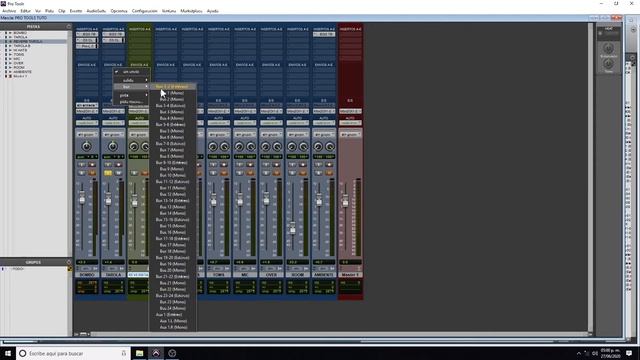The height and width of the screenshot is (360, 640).
Task: Open the notification center in the system tray
Action: click(x=629, y=353)
